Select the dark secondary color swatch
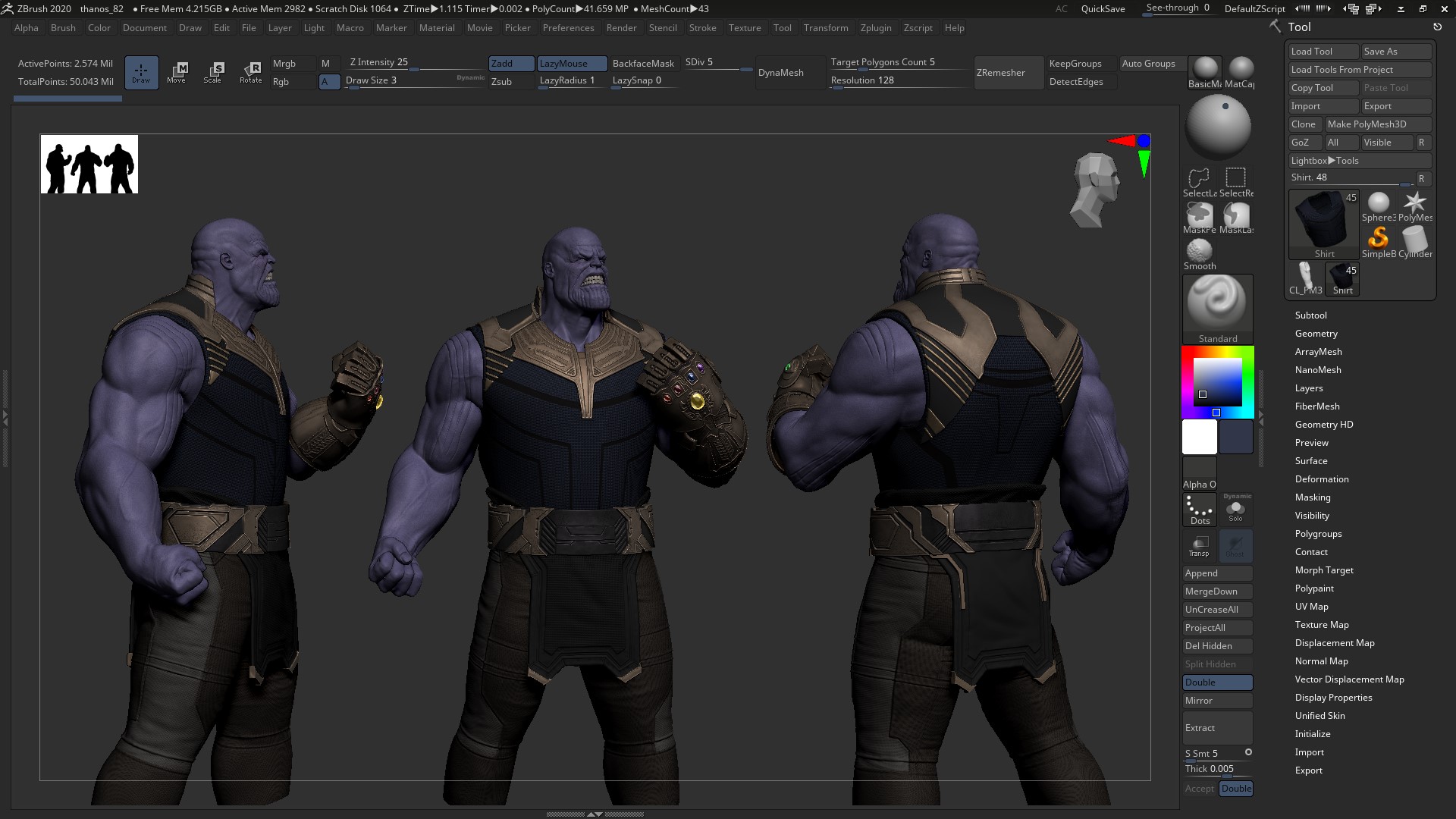This screenshot has width=1456, height=819. (1235, 437)
